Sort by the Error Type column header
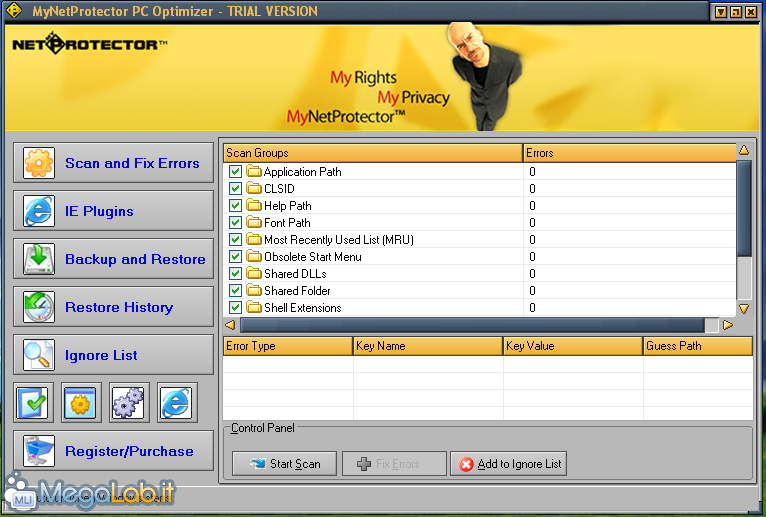Viewport: 766px width, 517px height. (x=287, y=346)
